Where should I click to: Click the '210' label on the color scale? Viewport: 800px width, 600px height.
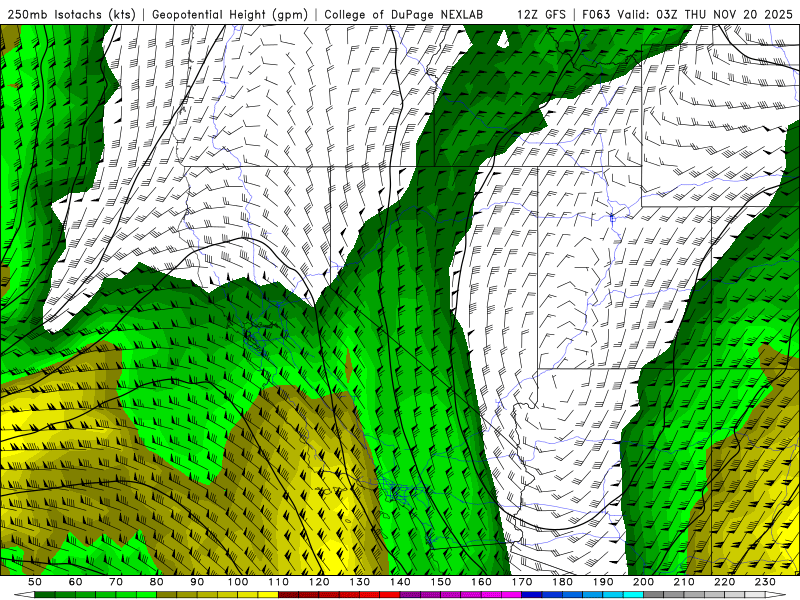click(x=684, y=582)
